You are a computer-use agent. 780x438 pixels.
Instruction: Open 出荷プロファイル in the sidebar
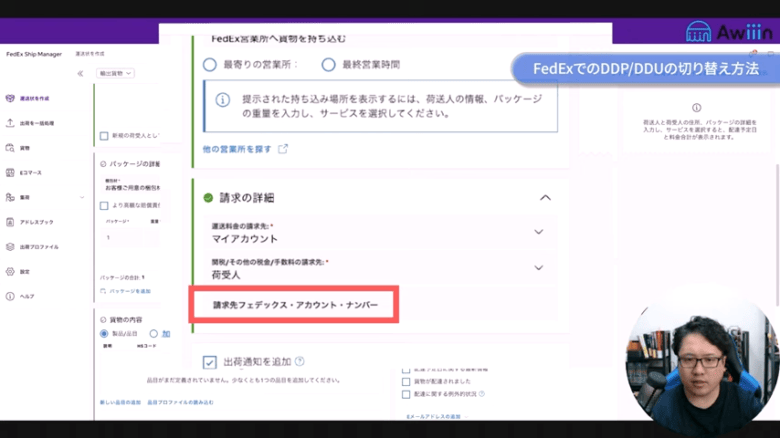pyautogui.click(x=39, y=247)
